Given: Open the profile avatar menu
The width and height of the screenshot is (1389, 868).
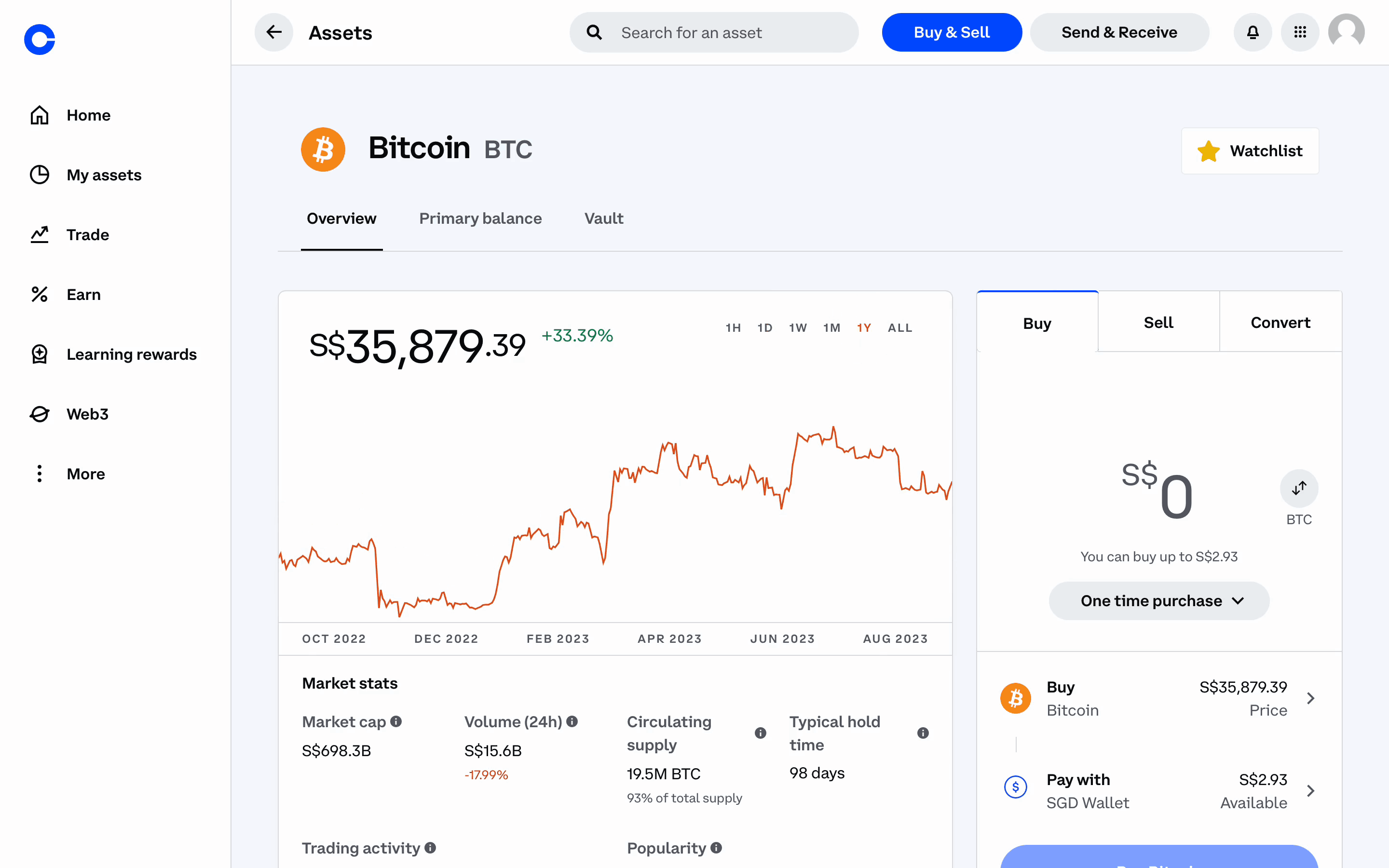Looking at the screenshot, I should pos(1346,32).
